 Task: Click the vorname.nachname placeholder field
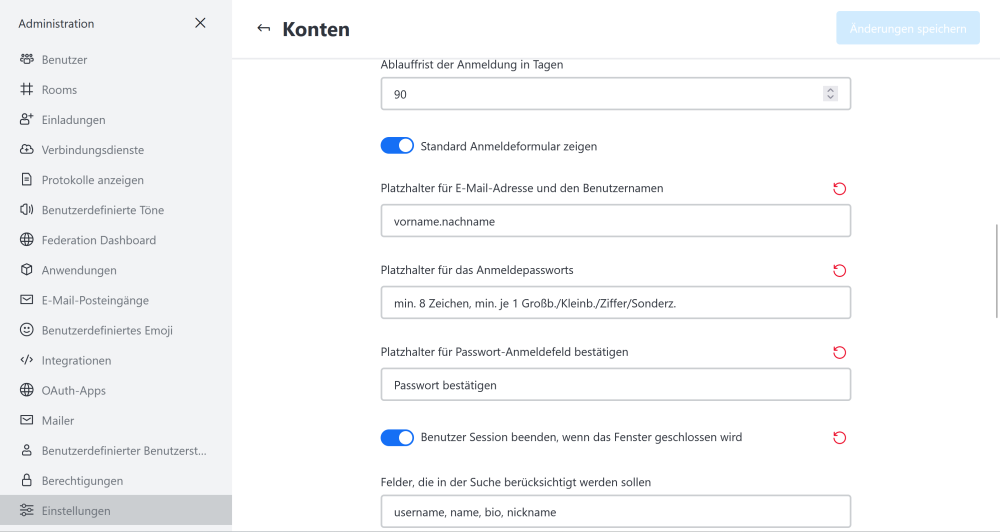615,221
